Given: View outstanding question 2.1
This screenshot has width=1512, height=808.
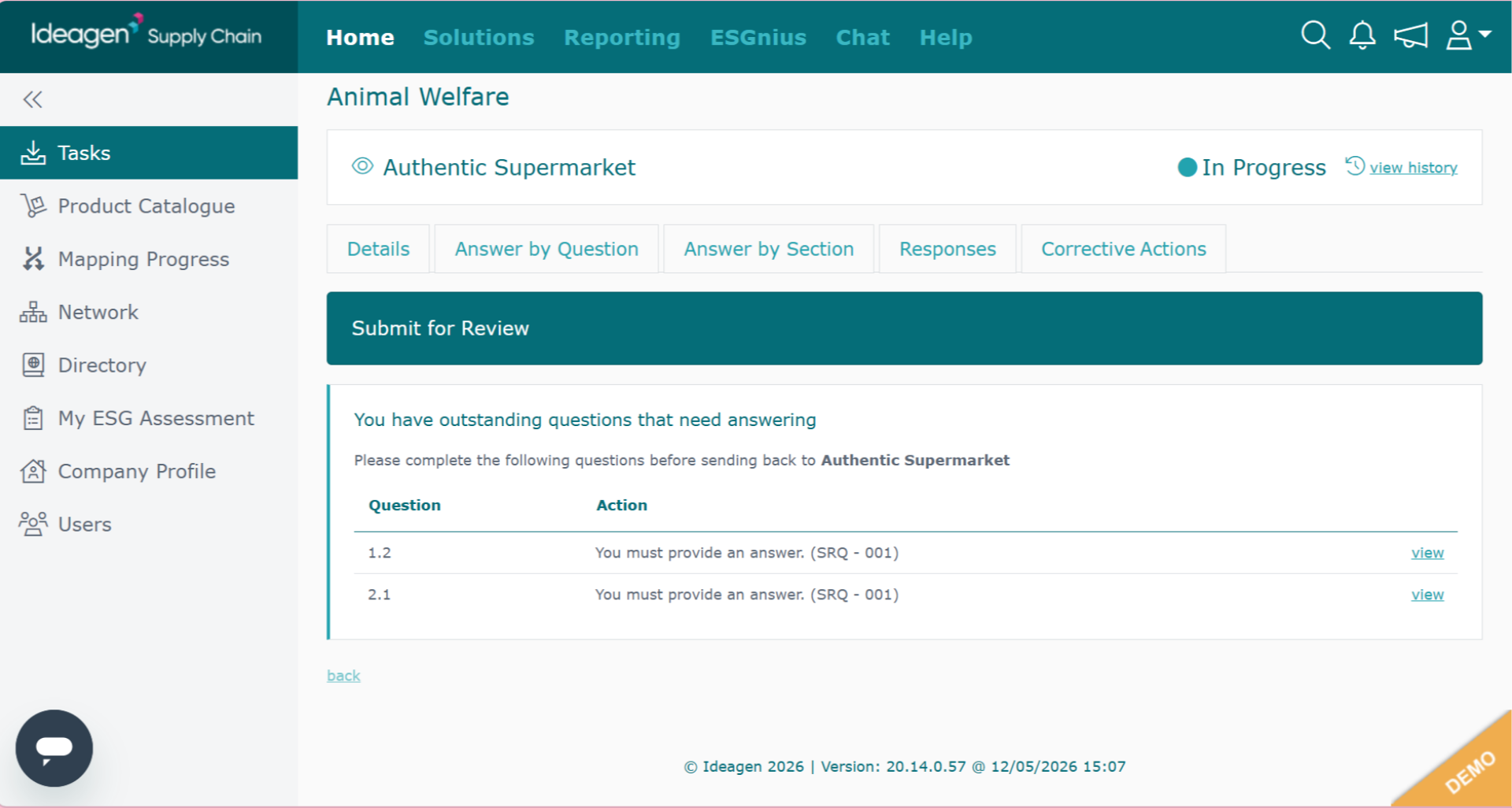Looking at the screenshot, I should (1427, 595).
